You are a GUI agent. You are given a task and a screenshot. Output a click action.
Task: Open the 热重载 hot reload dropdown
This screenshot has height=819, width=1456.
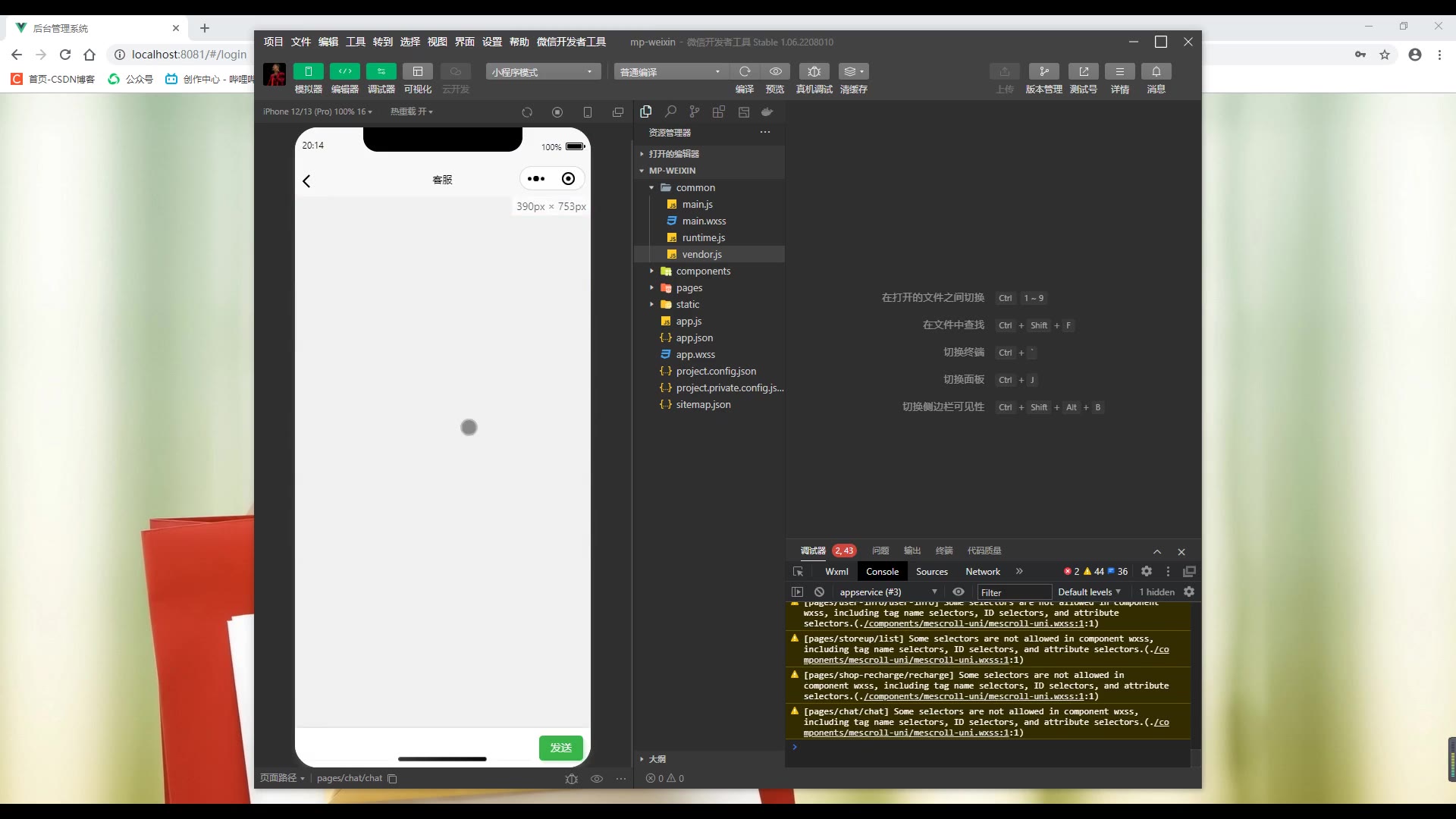click(x=412, y=111)
